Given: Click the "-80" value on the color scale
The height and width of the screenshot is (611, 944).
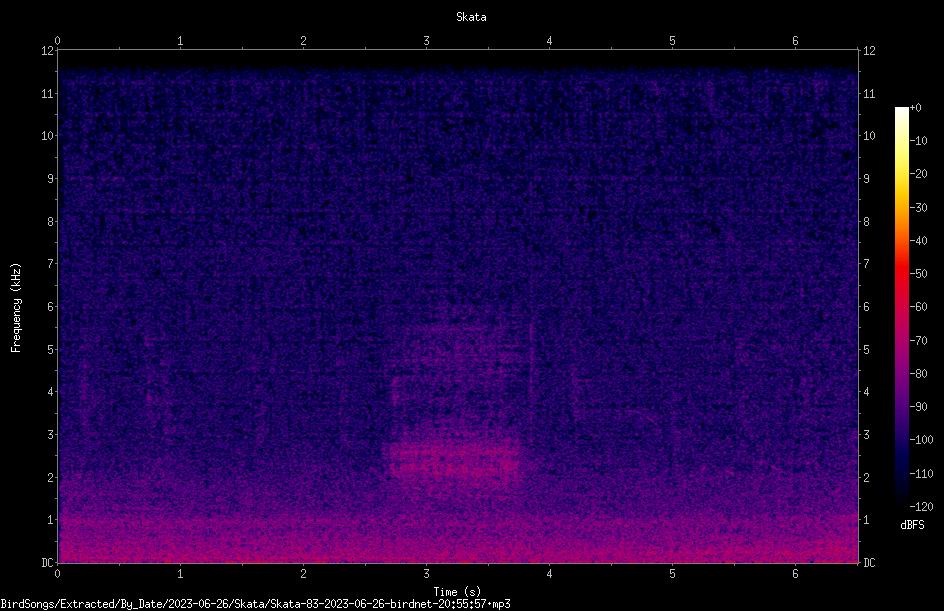Looking at the screenshot, I should pos(918,374).
